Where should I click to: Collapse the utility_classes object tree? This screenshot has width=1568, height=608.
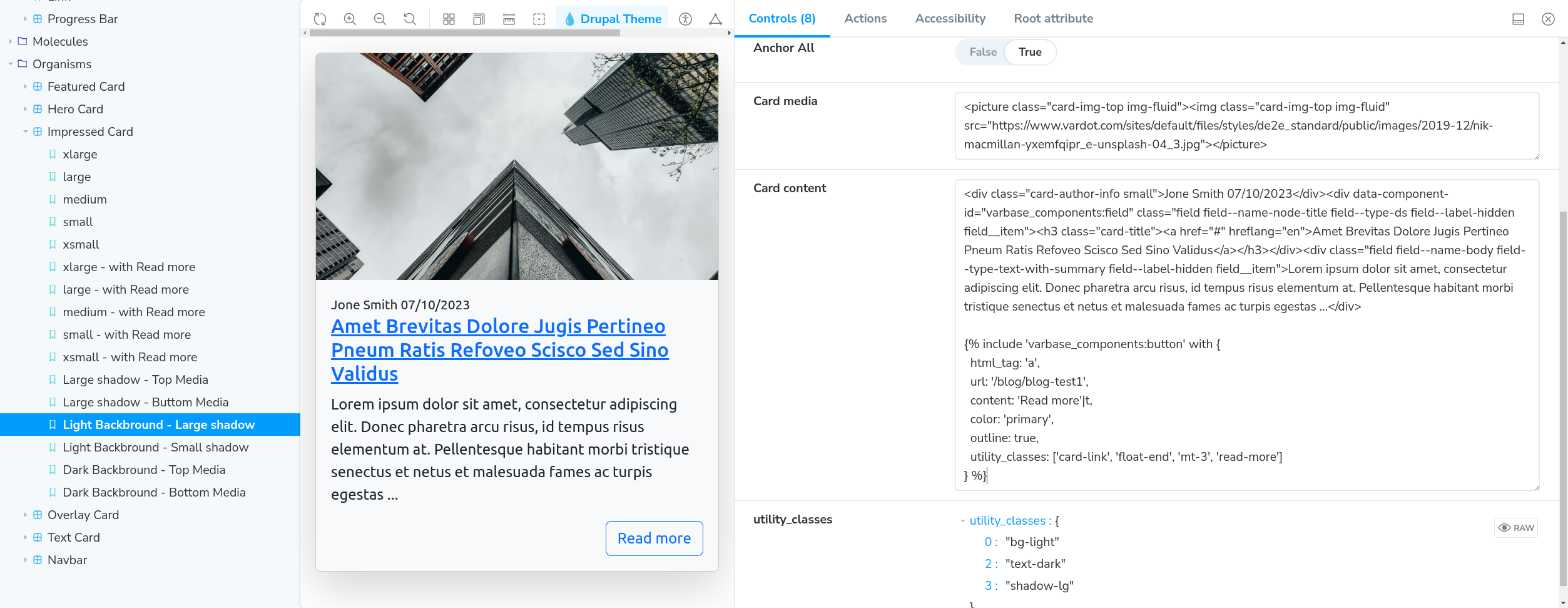[963, 521]
